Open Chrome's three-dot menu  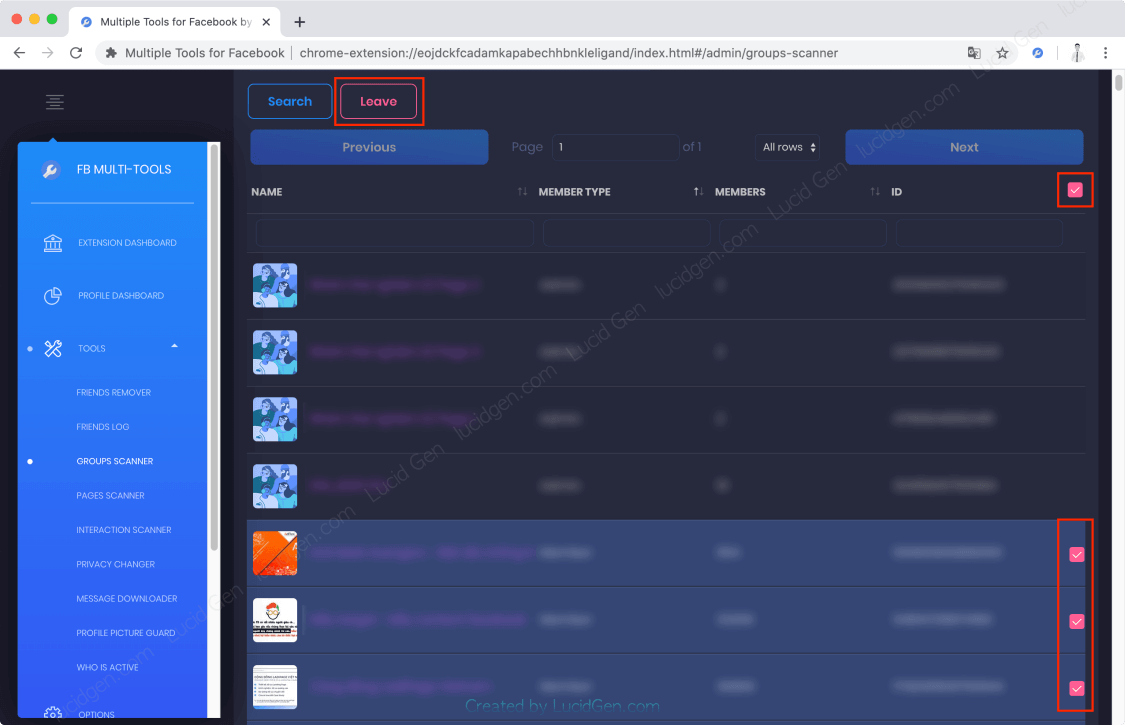tap(1104, 51)
